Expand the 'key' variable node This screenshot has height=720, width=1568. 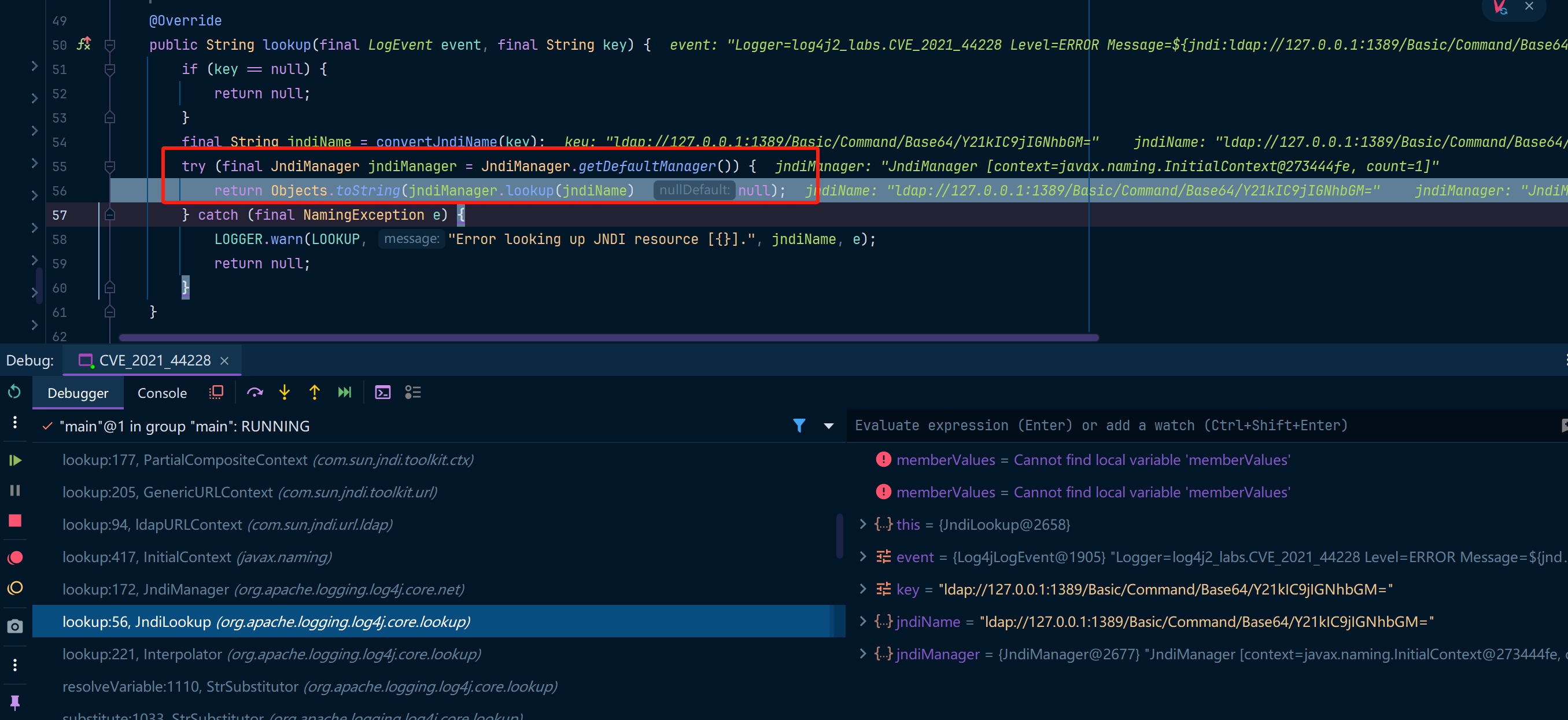point(862,589)
